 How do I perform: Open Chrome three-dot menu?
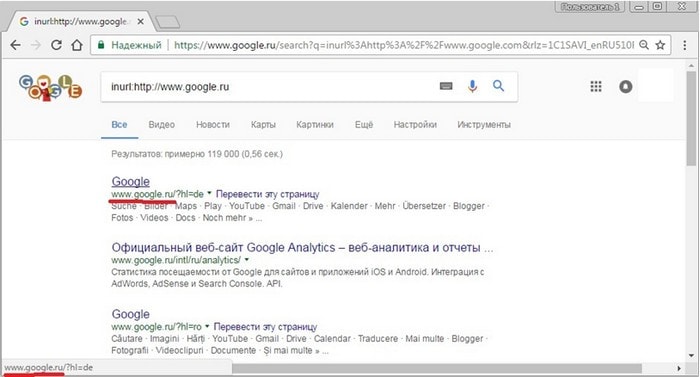click(x=684, y=45)
